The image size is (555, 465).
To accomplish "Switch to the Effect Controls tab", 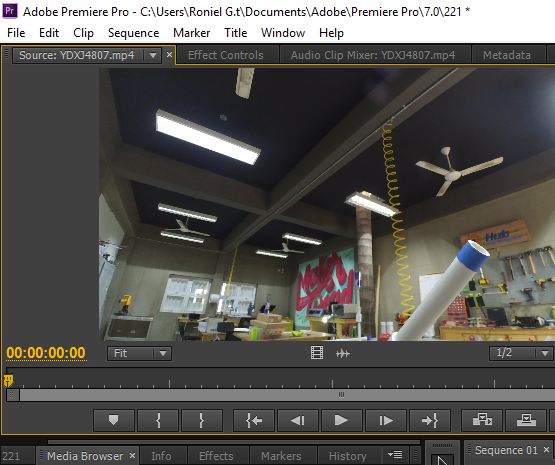I will [226, 55].
